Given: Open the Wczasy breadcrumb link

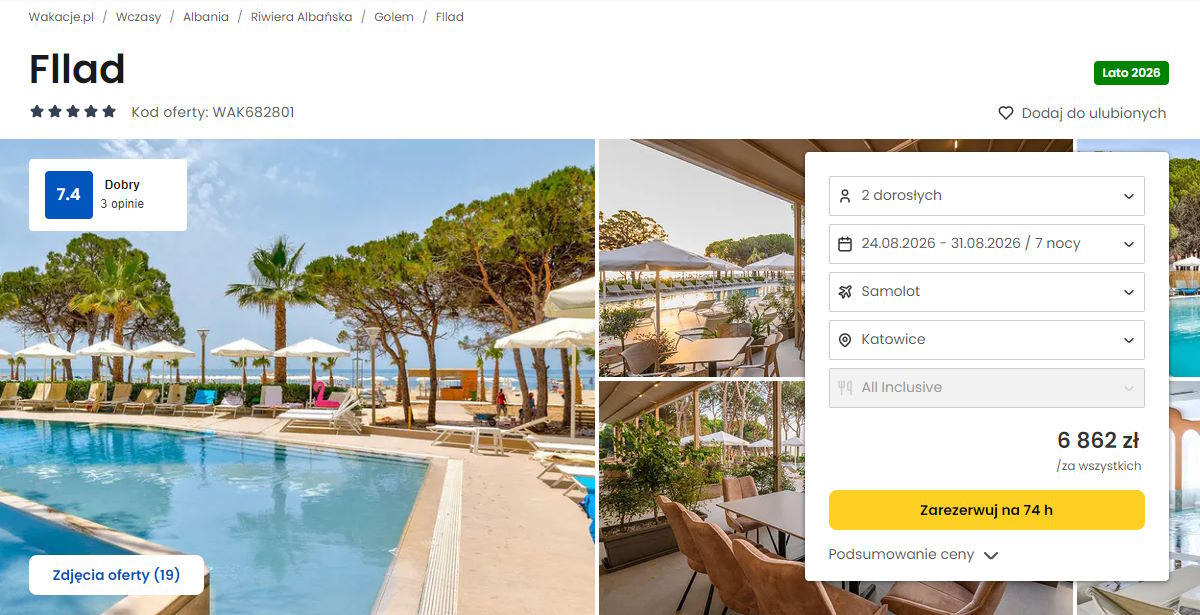Looking at the screenshot, I should point(138,17).
